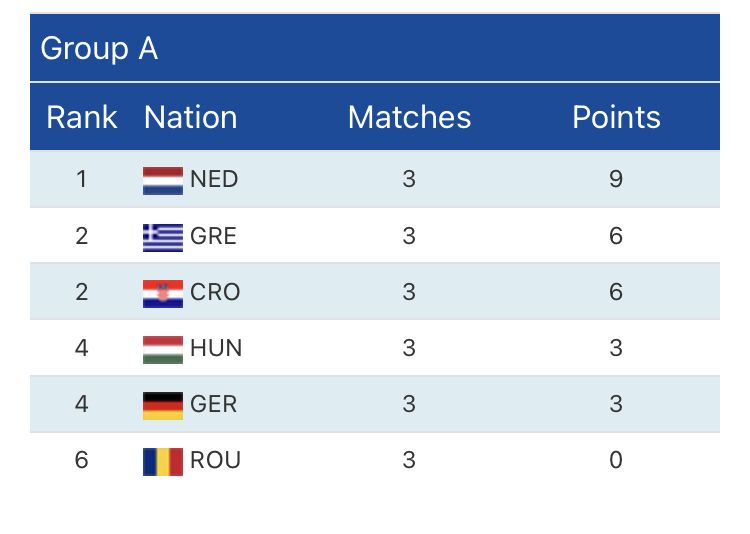Open the ROU nation link
750x534 pixels.
pyautogui.click(x=215, y=460)
